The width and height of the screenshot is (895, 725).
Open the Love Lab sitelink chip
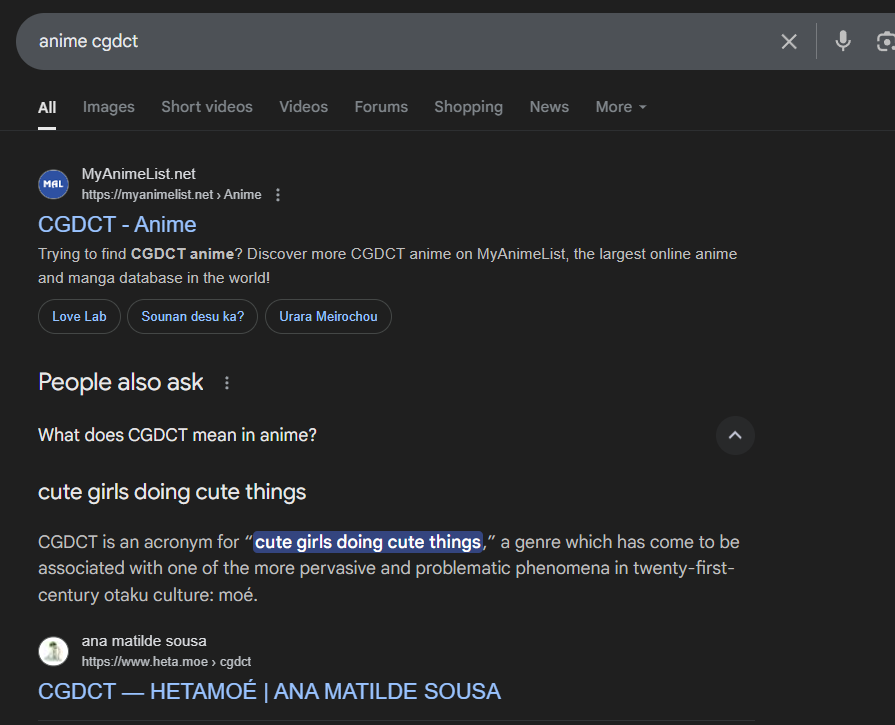coord(79,316)
